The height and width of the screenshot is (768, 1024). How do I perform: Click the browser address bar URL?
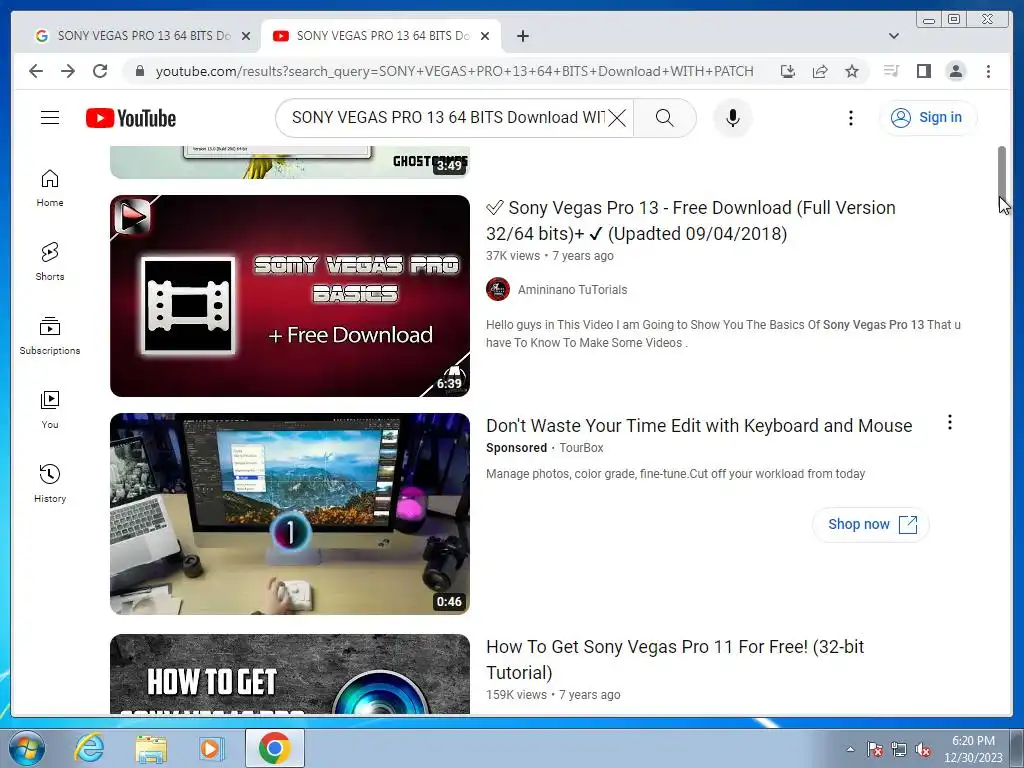(455, 71)
